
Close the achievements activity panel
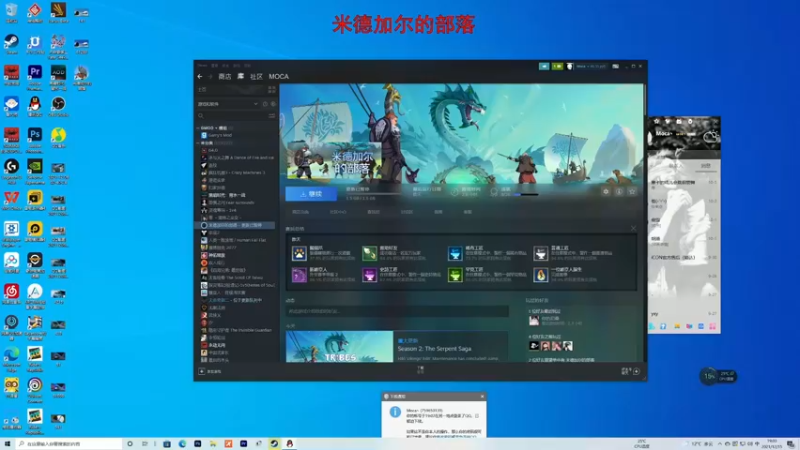coord(633,228)
